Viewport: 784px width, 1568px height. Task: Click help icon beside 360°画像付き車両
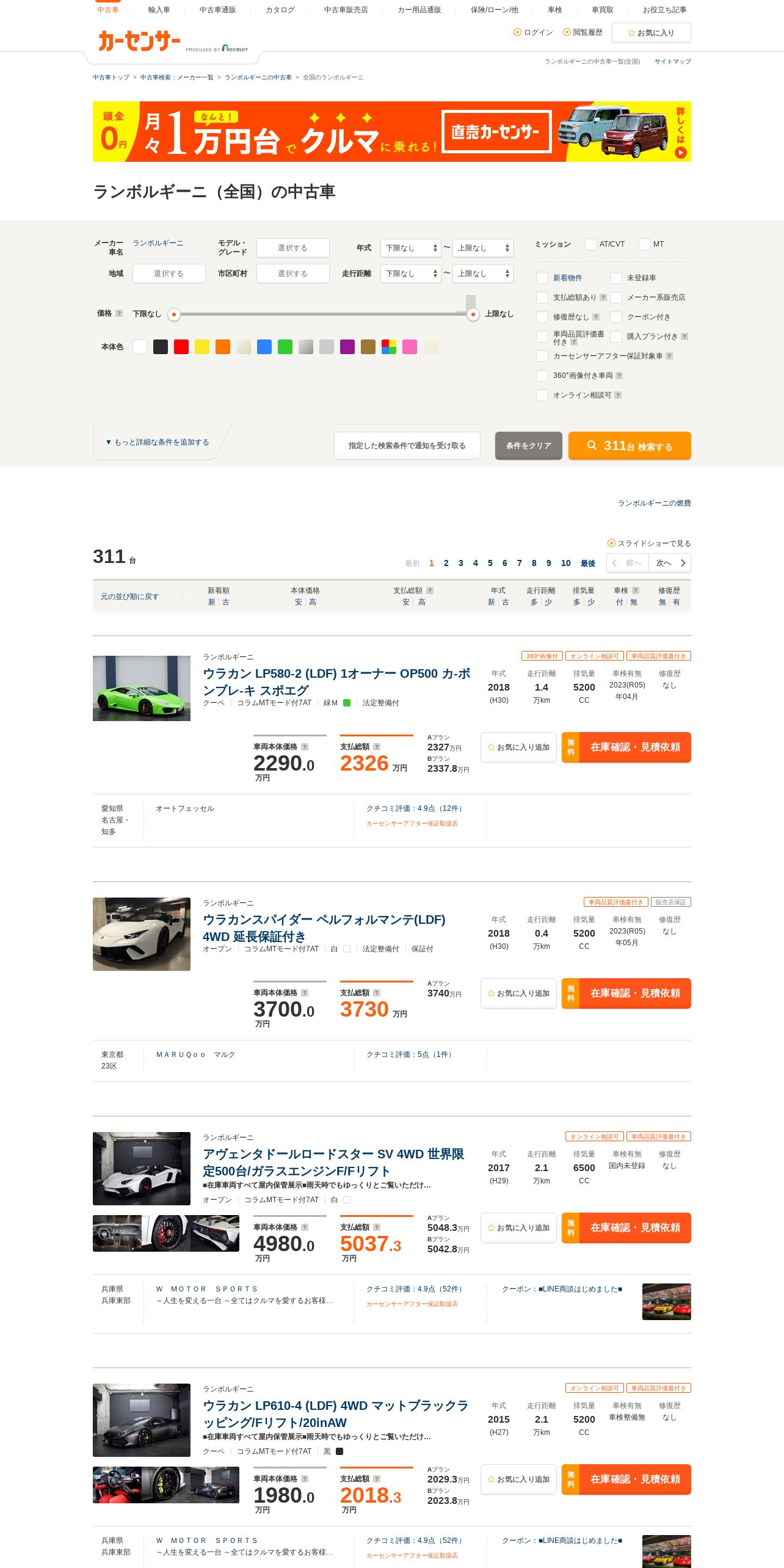point(619,376)
